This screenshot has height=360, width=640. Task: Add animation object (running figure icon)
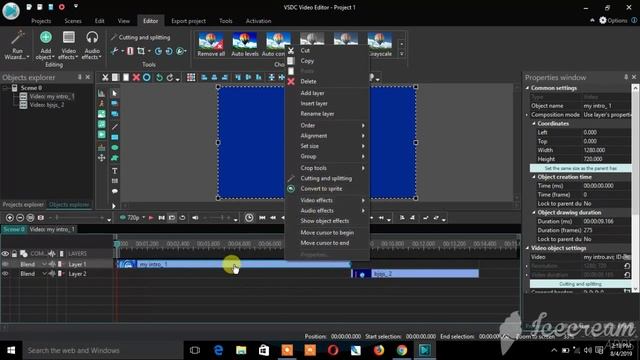102,104
